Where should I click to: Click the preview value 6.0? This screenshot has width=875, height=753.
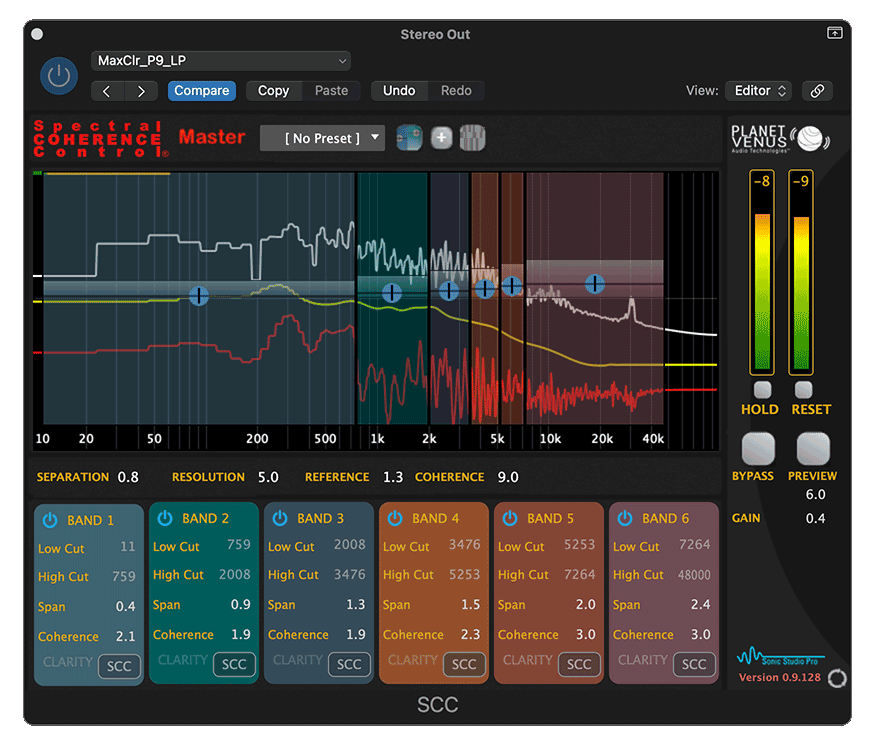(x=815, y=495)
